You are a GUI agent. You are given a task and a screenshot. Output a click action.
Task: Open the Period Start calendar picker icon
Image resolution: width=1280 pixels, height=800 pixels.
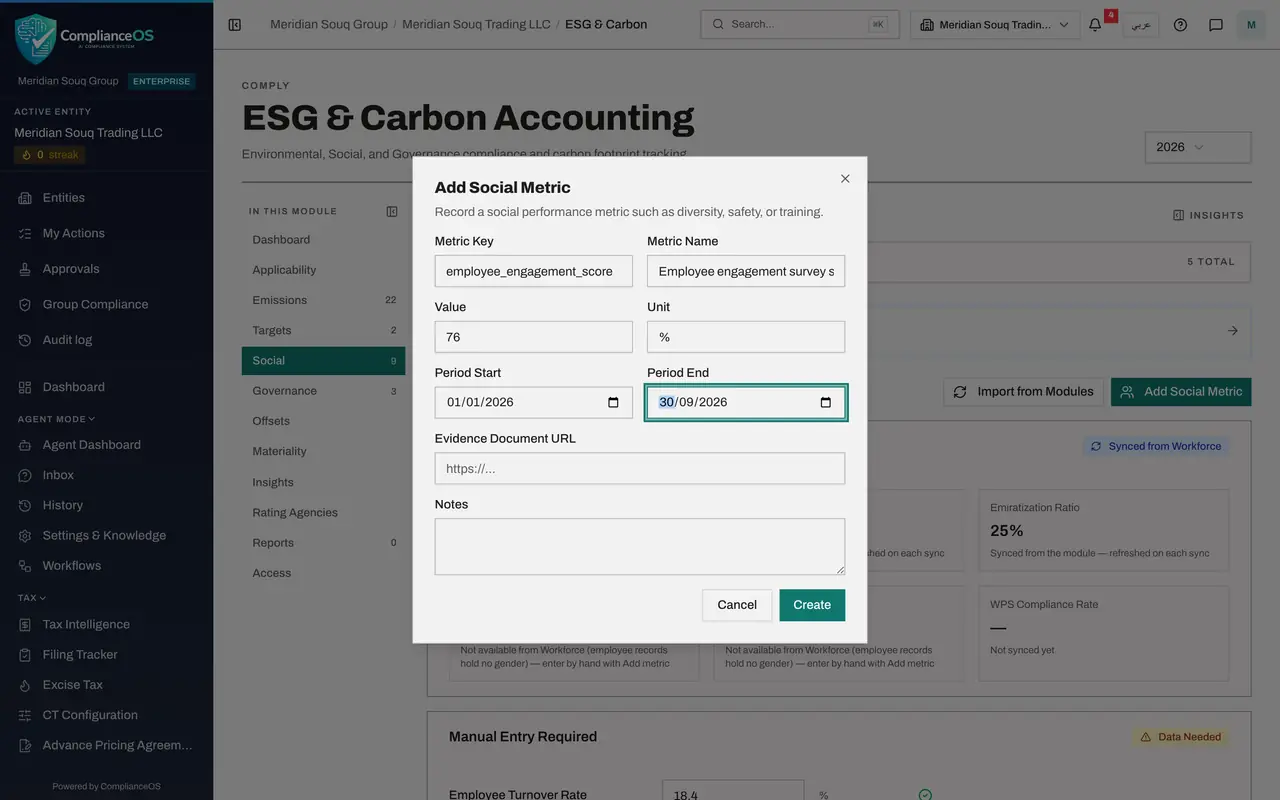(x=613, y=403)
